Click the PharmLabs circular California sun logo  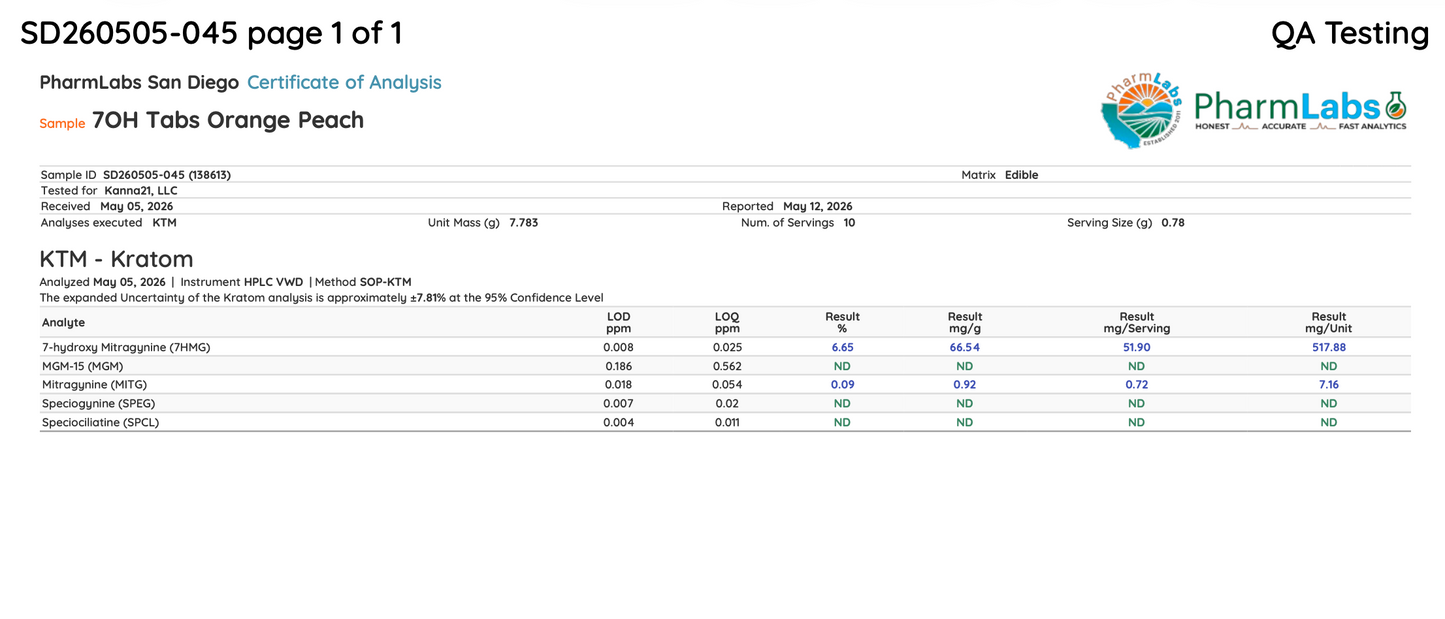[x=1142, y=109]
